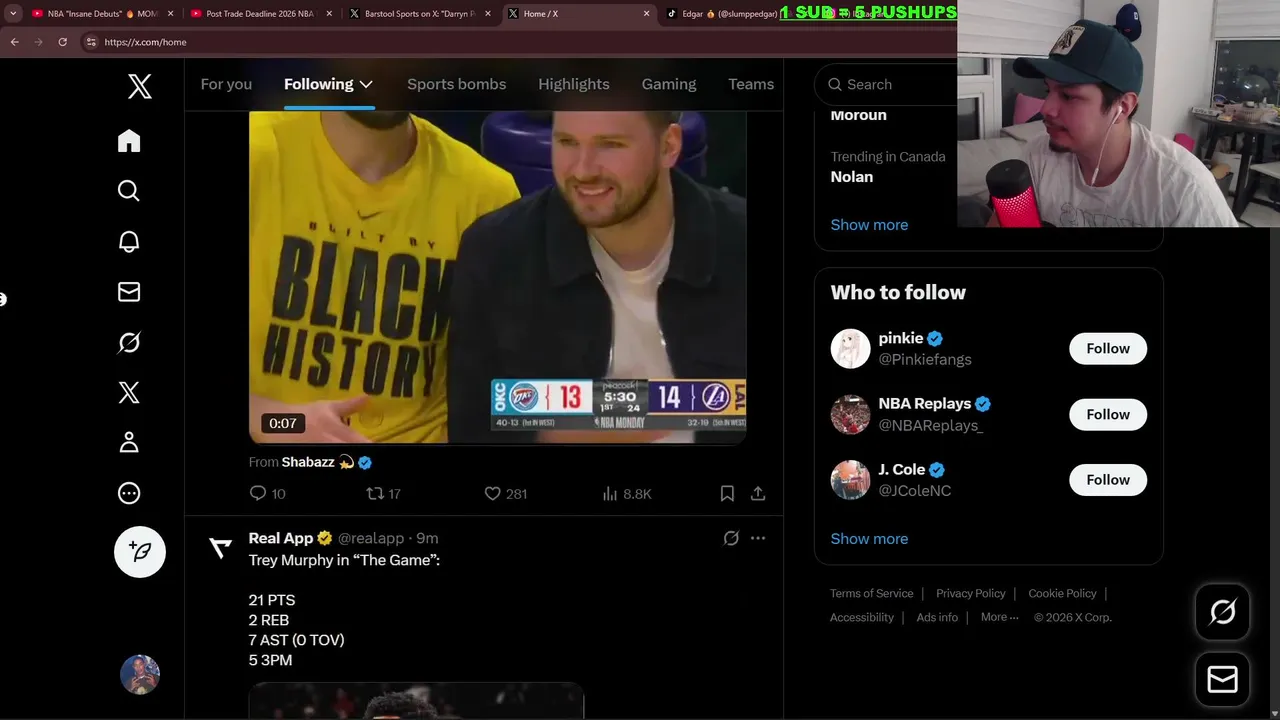Close the Home / X browser tab
The image size is (1280, 720).
point(646,14)
